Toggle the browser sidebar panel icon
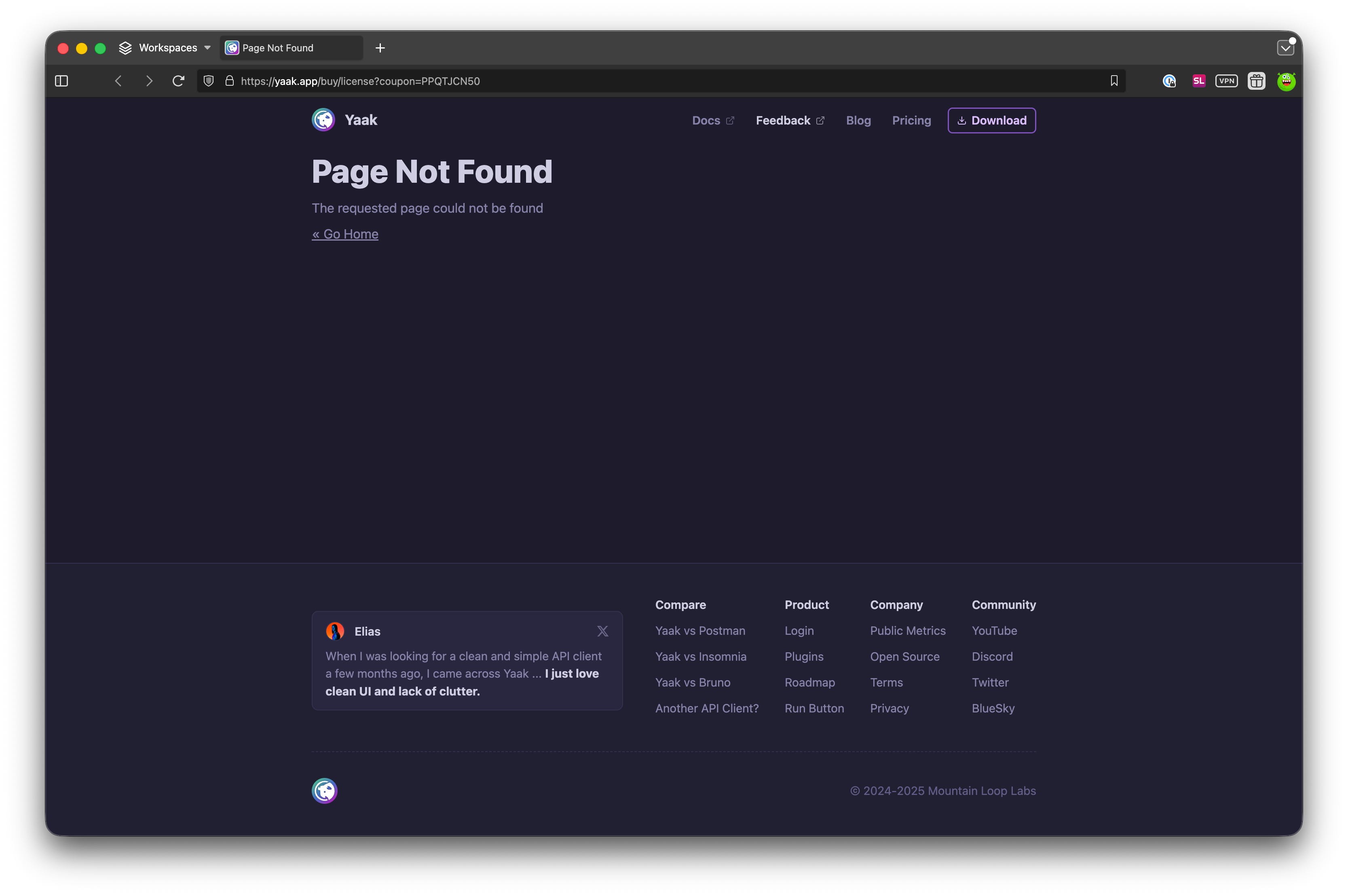The width and height of the screenshot is (1348, 896). point(61,81)
